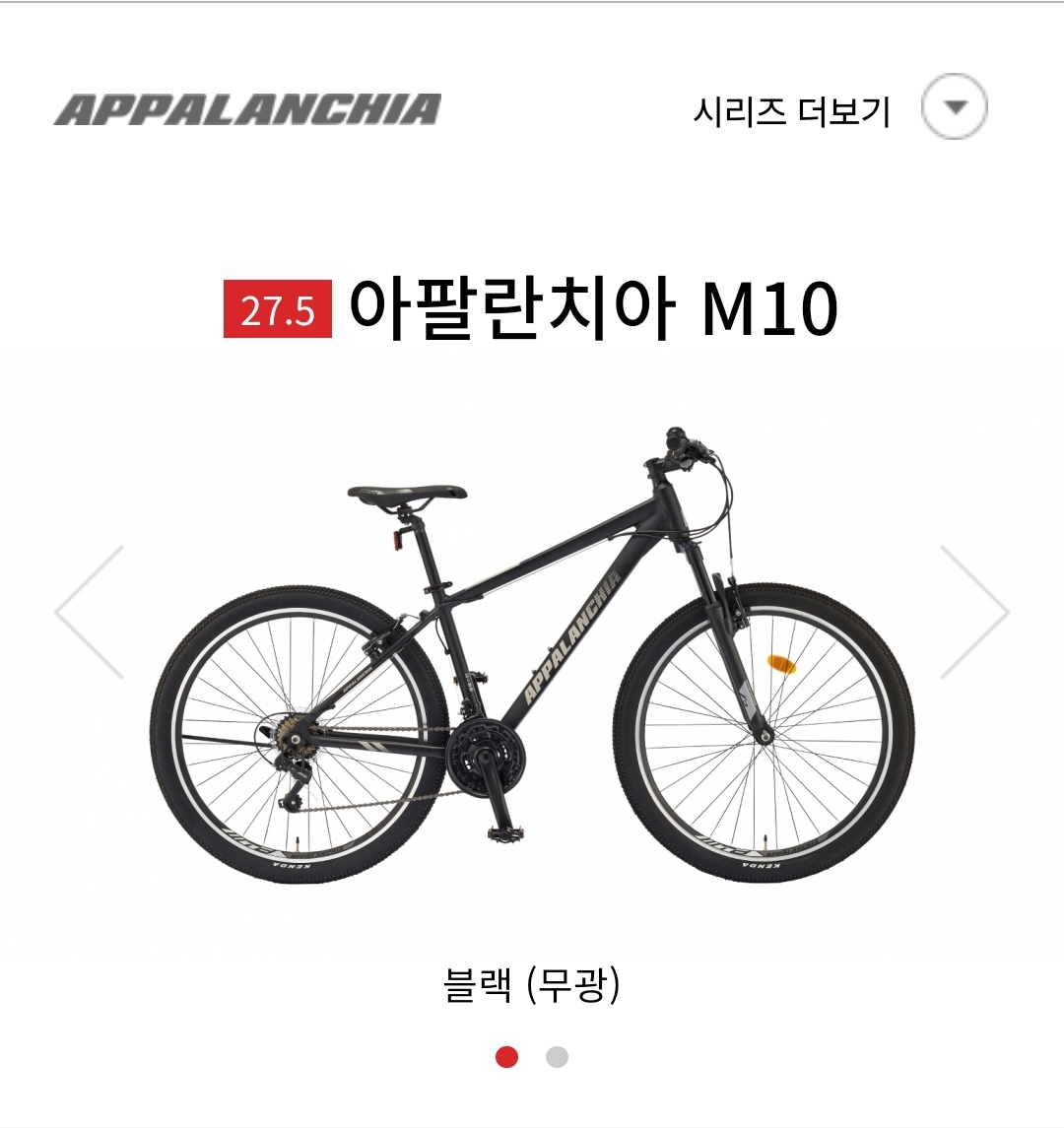Click the bike's rear wheel in photo
This screenshot has width=1064, height=1128.
pyautogui.click(x=300, y=734)
